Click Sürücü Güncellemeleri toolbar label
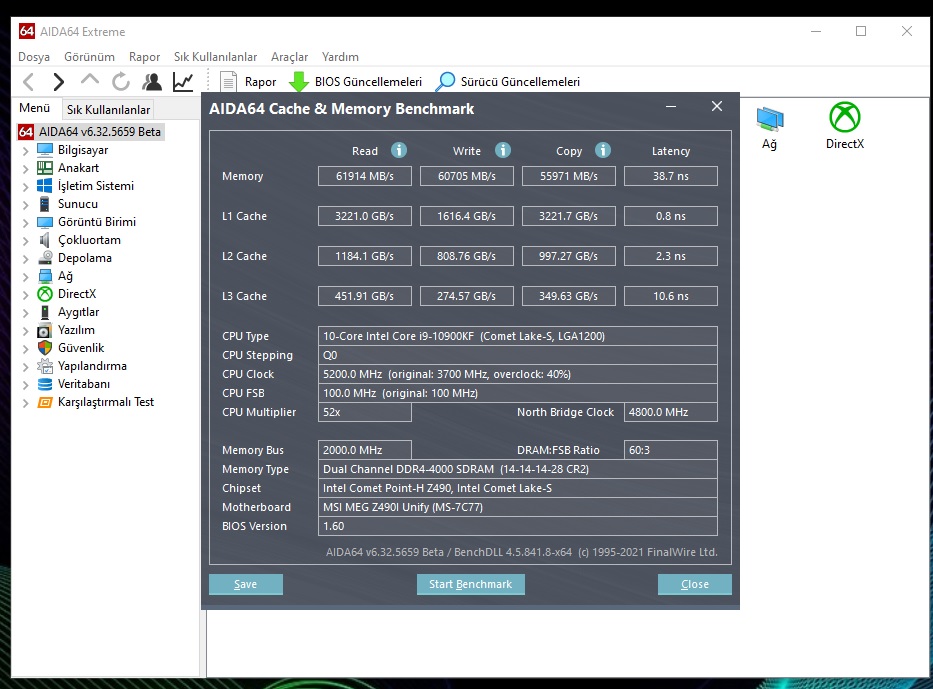 pos(520,82)
